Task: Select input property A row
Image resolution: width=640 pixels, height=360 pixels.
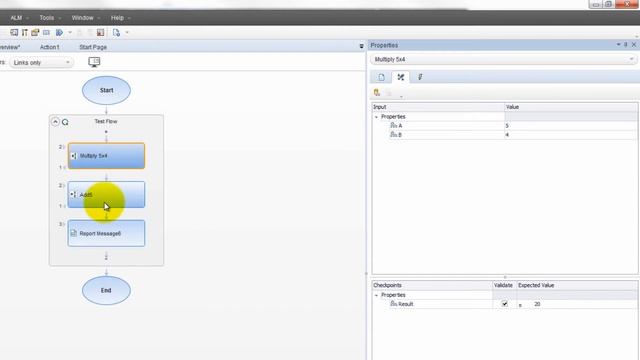Action: (504, 126)
